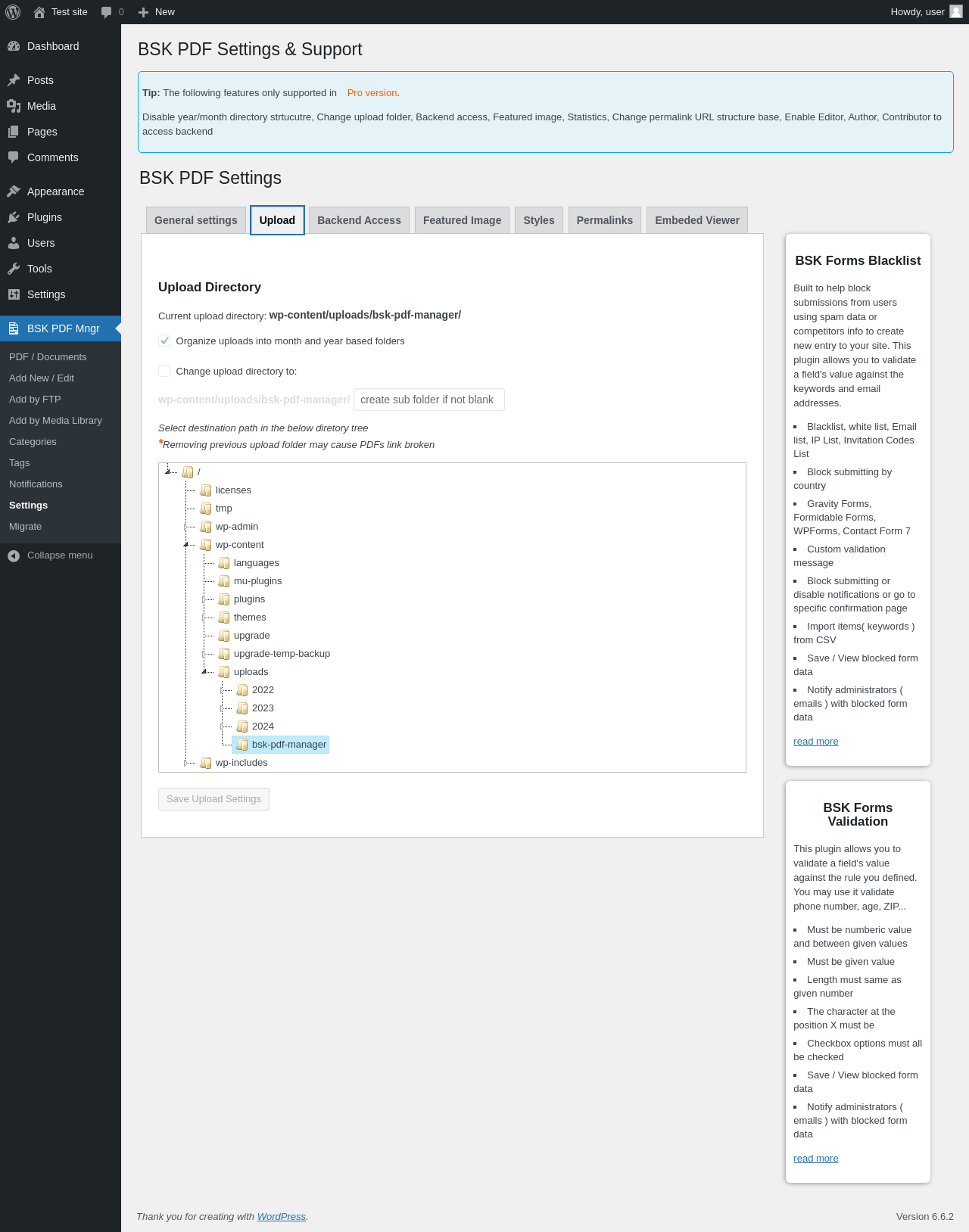Click the bsk-pdf-manager folder icon

242,745
